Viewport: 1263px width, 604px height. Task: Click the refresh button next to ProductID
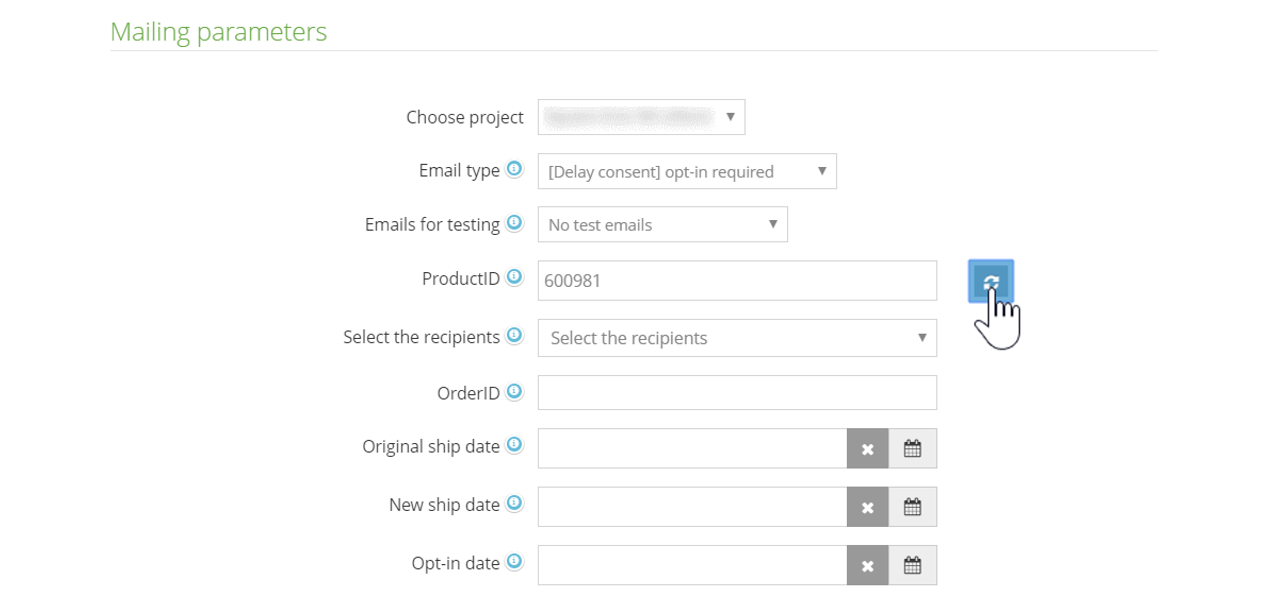[x=990, y=281]
